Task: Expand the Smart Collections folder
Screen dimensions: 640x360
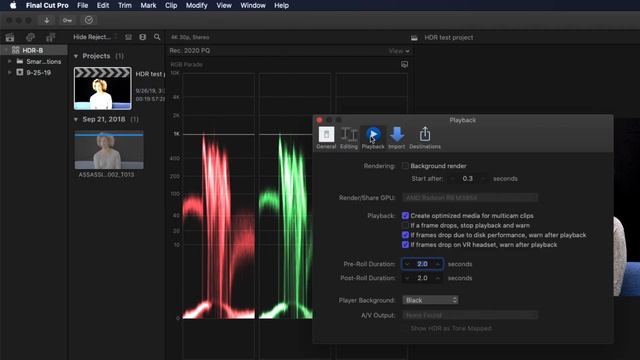Action: coord(9,61)
